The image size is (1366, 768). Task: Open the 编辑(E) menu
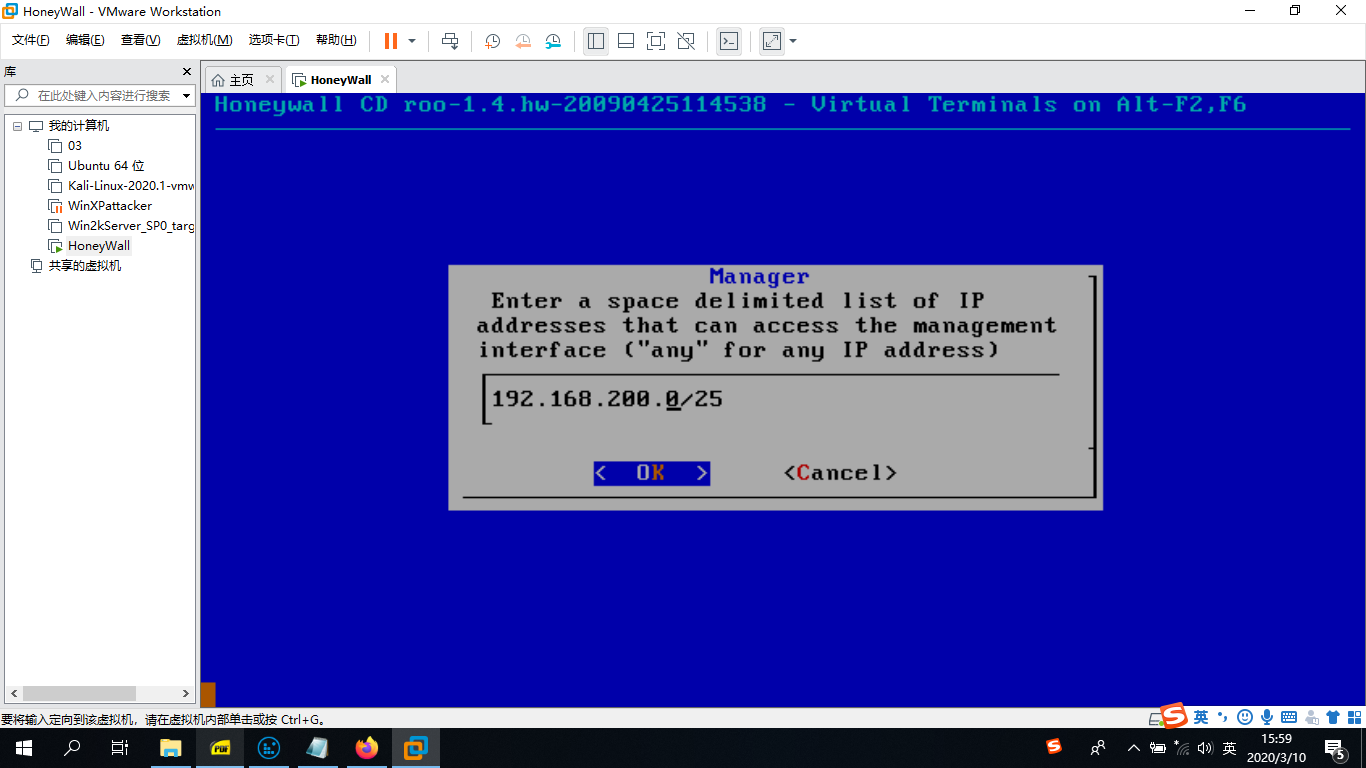pos(85,40)
